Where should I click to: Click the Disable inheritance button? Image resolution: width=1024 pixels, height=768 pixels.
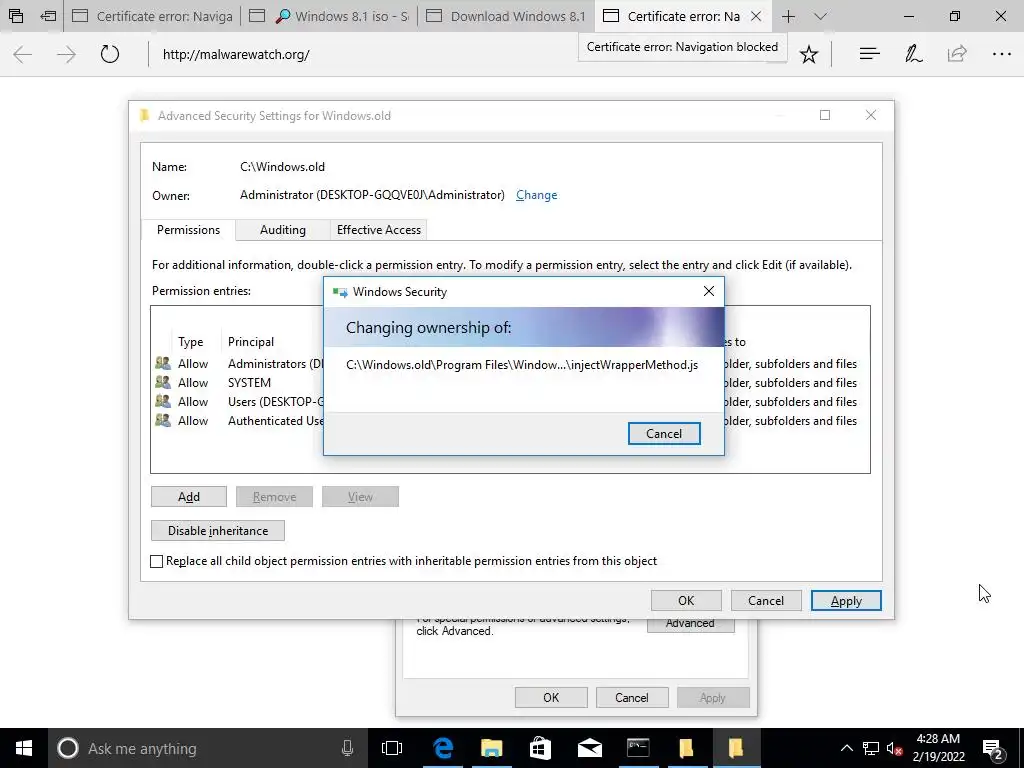[x=217, y=530]
